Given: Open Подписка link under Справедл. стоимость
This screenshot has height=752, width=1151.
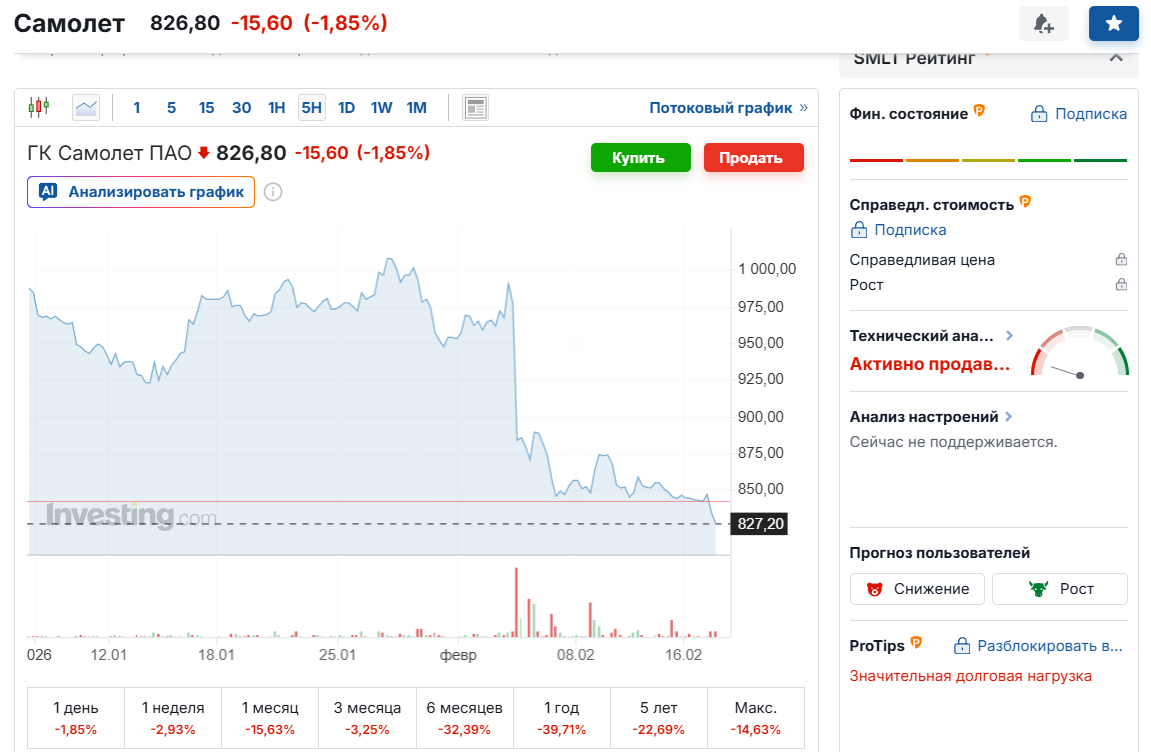Looking at the screenshot, I should (x=898, y=230).
